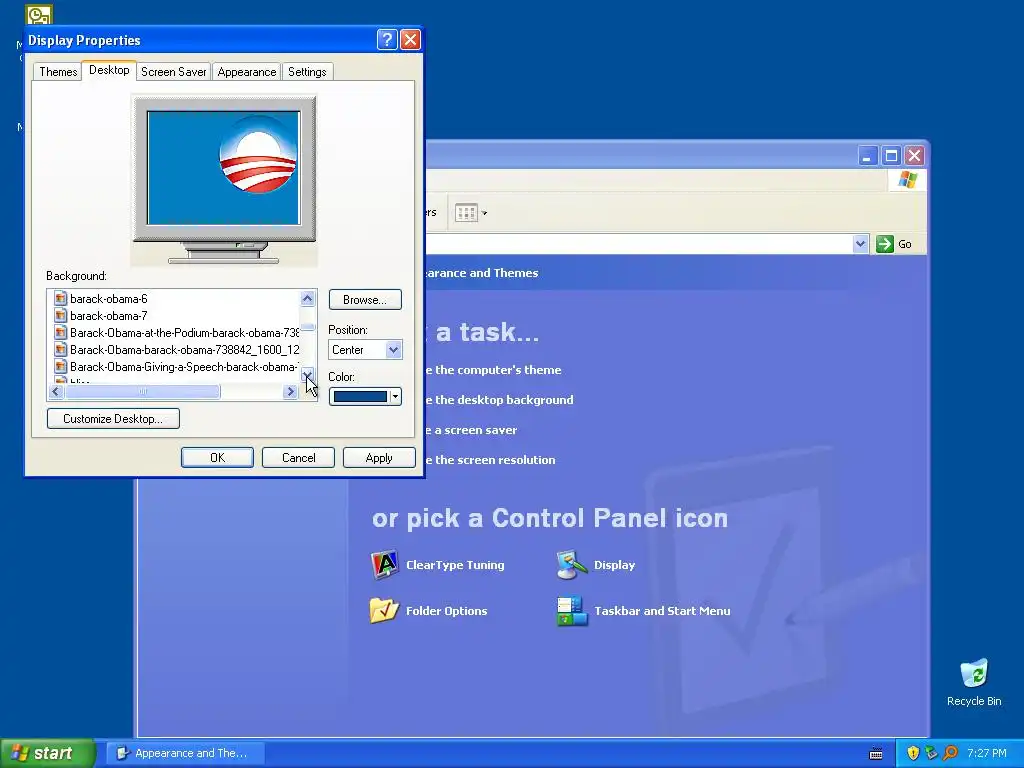Image resolution: width=1024 pixels, height=768 pixels.
Task: Click the Apply button
Action: (x=379, y=458)
